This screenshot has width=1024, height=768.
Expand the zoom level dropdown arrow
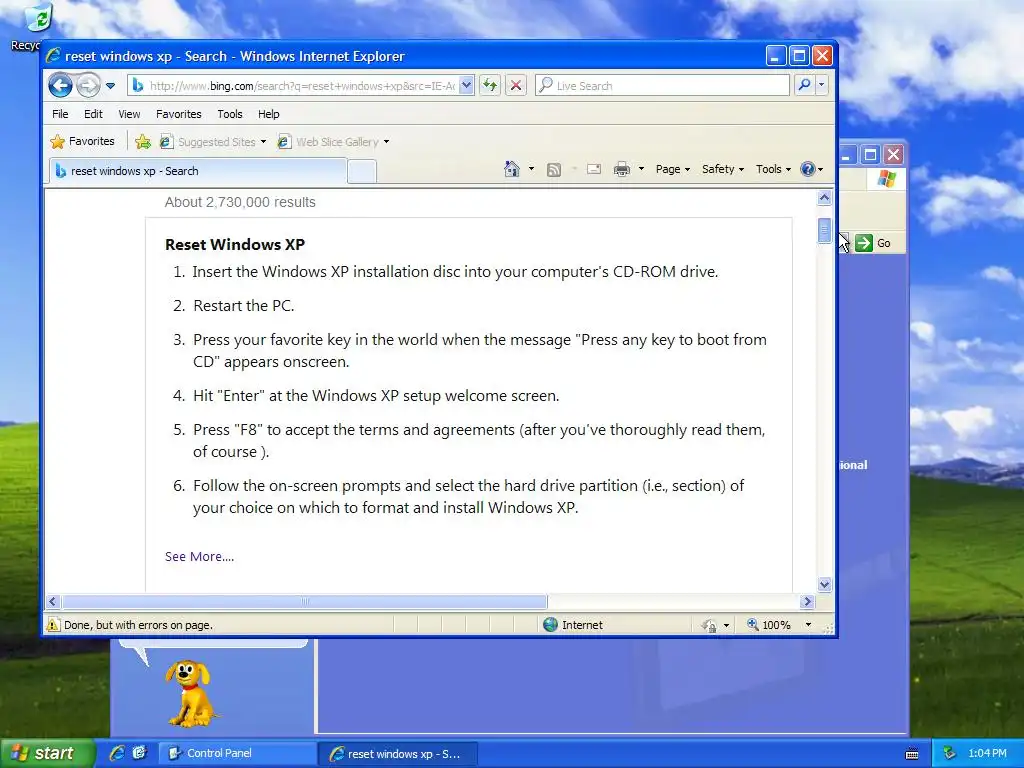(808, 625)
